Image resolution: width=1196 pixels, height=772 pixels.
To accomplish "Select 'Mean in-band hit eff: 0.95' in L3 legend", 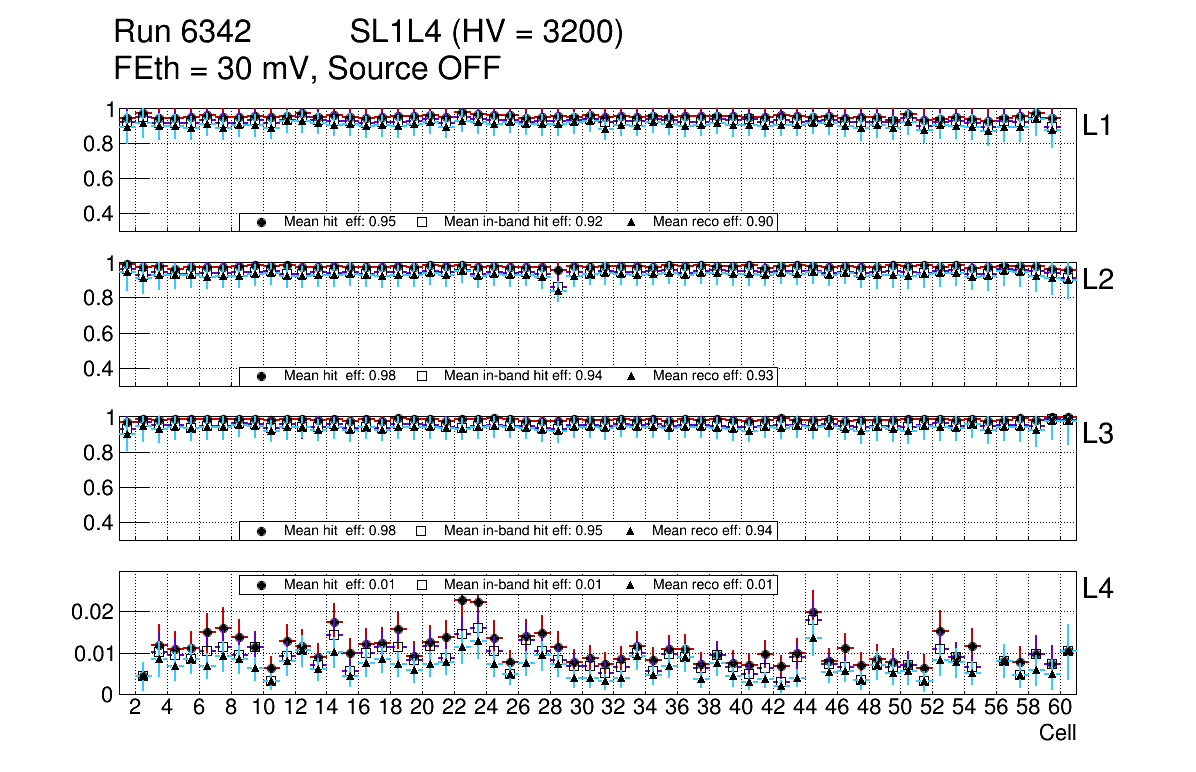I will (x=522, y=530).
